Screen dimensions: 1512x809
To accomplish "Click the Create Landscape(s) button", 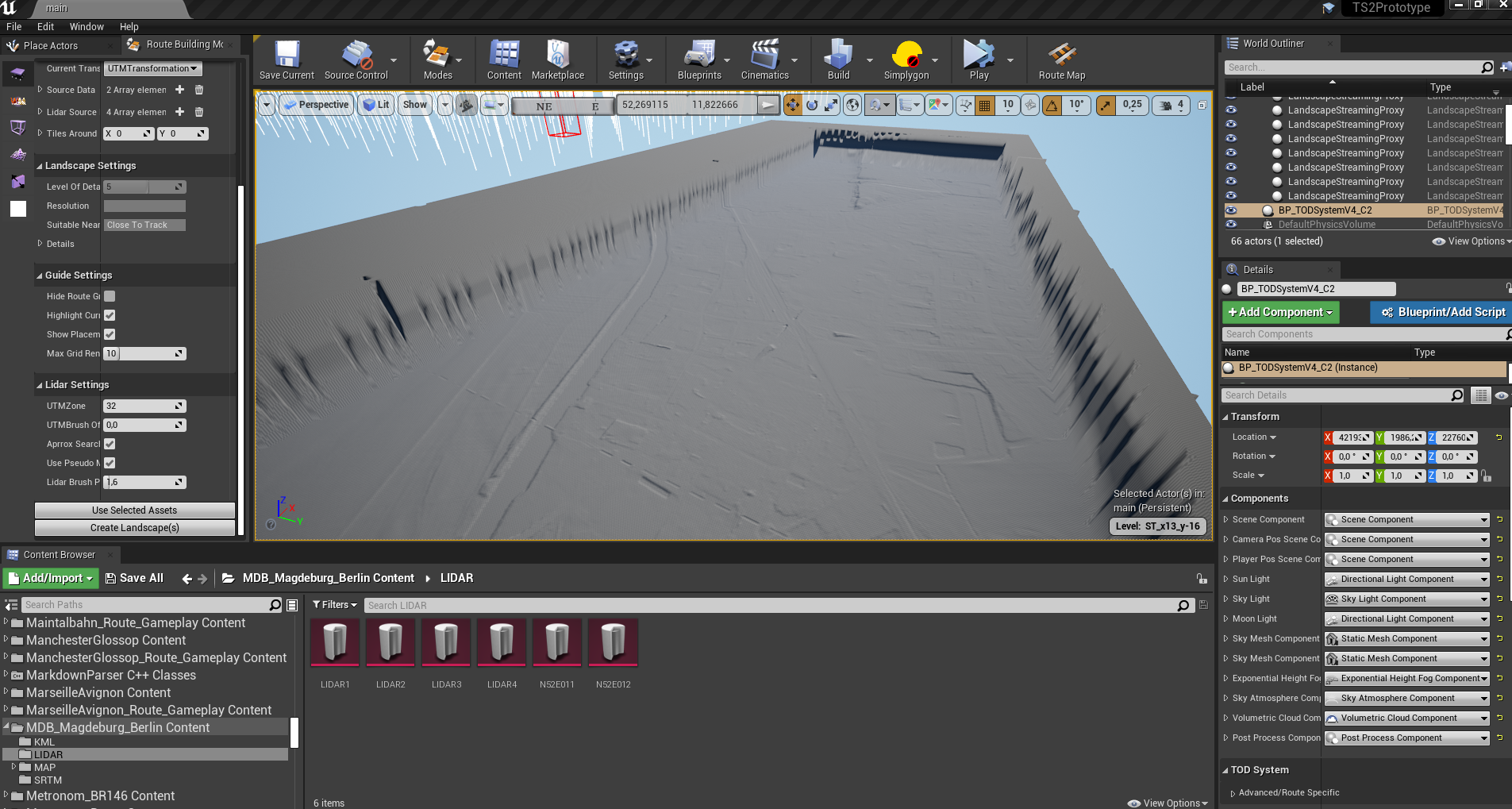I will (135, 528).
